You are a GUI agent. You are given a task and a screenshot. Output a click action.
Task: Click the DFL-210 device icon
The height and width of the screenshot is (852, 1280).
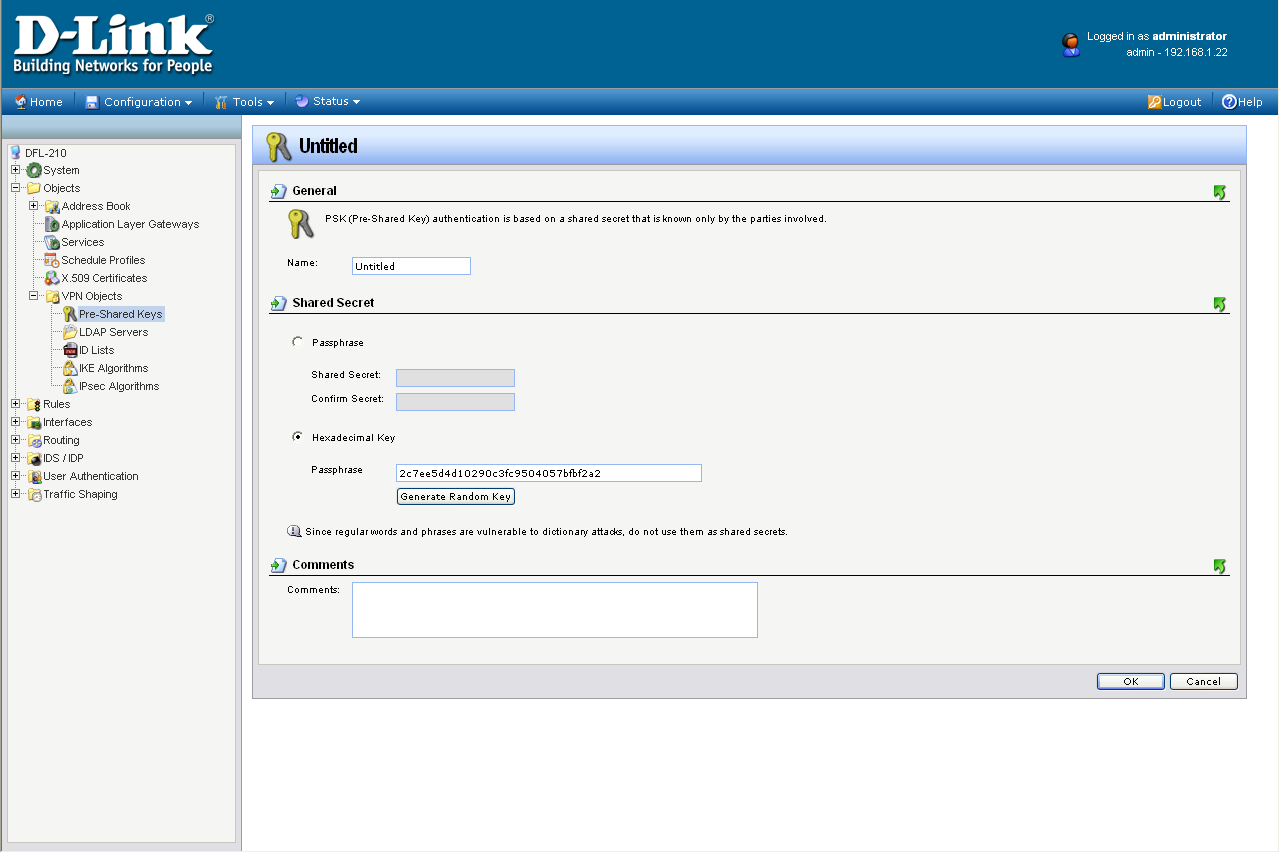click(15, 152)
